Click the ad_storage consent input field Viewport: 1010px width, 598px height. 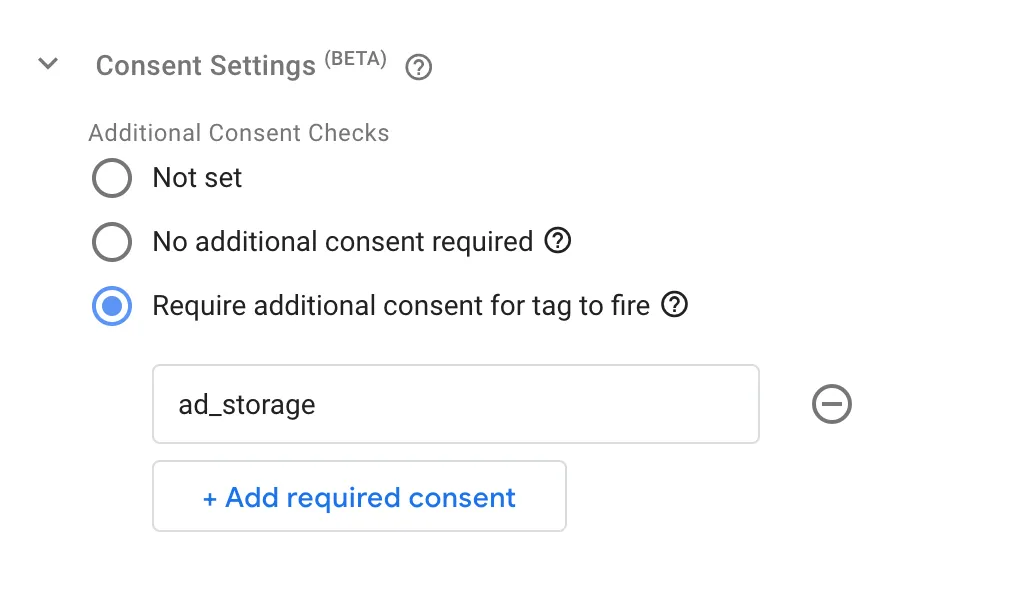[x=456, y=404]
